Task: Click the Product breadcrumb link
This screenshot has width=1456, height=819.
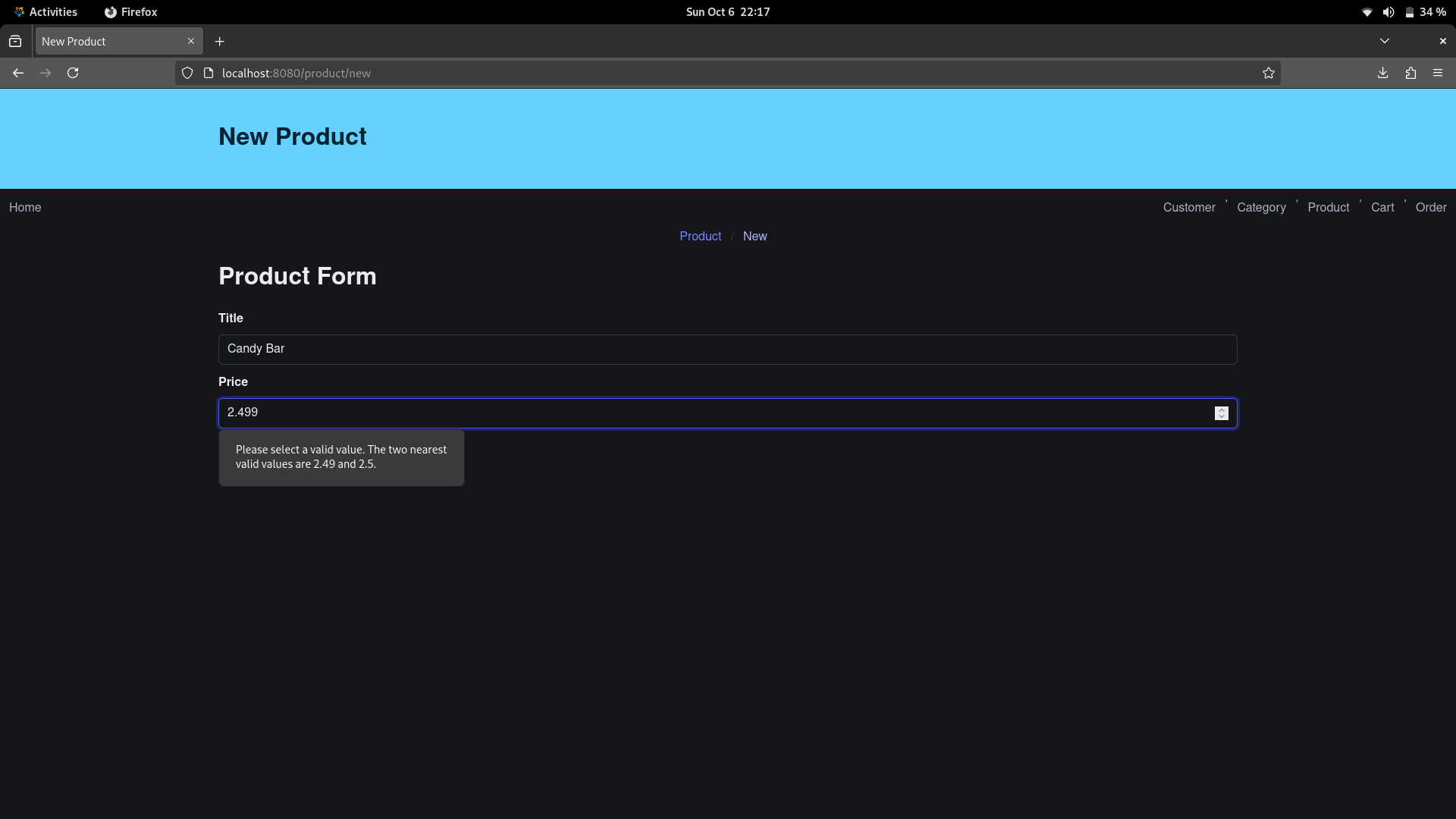Action: click(x=700, y=236)
